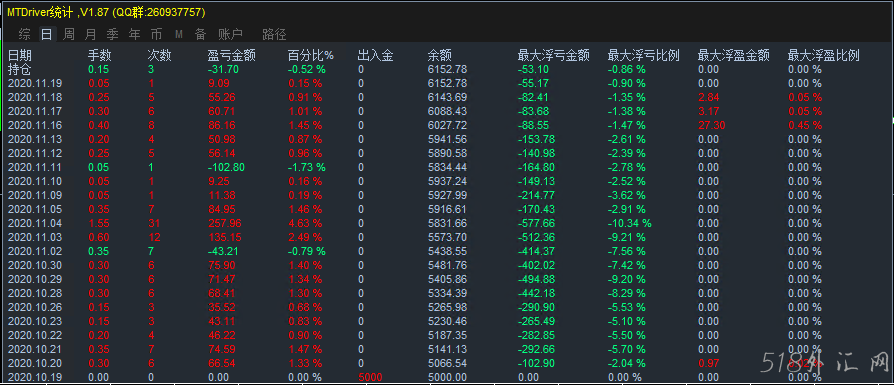Open the 路径 path tab

[x=274, y=34]
